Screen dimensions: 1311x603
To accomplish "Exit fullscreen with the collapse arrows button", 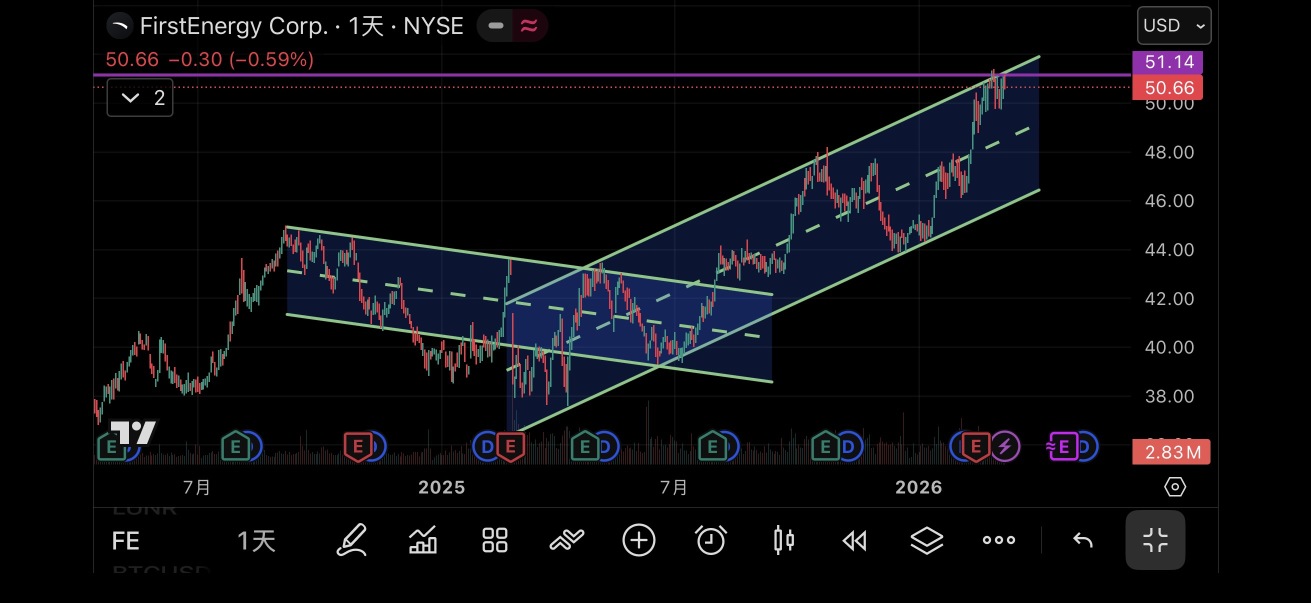I will pos(1155,541).
